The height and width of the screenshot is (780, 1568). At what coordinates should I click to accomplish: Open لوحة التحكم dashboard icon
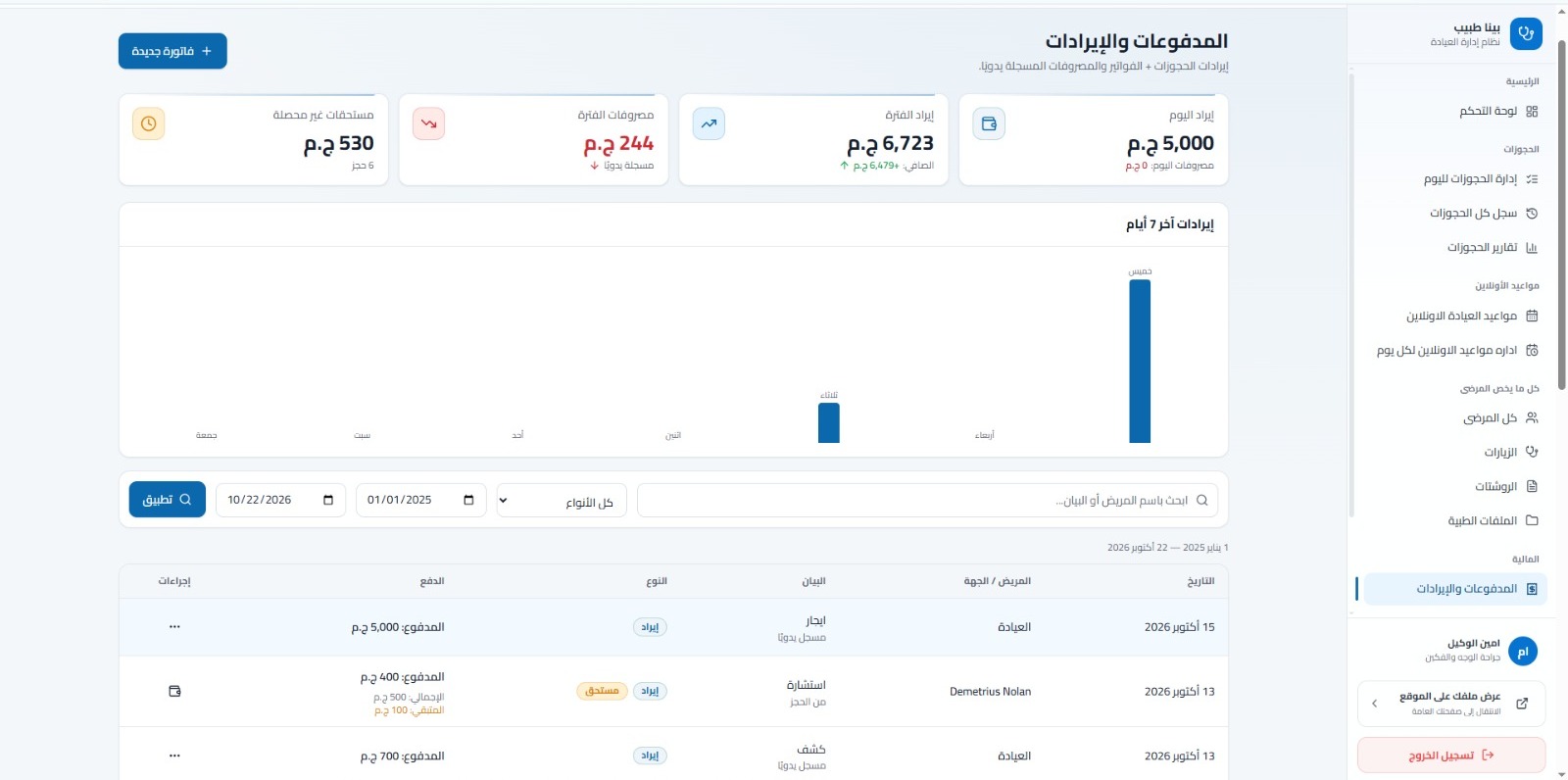[1532, 111]
